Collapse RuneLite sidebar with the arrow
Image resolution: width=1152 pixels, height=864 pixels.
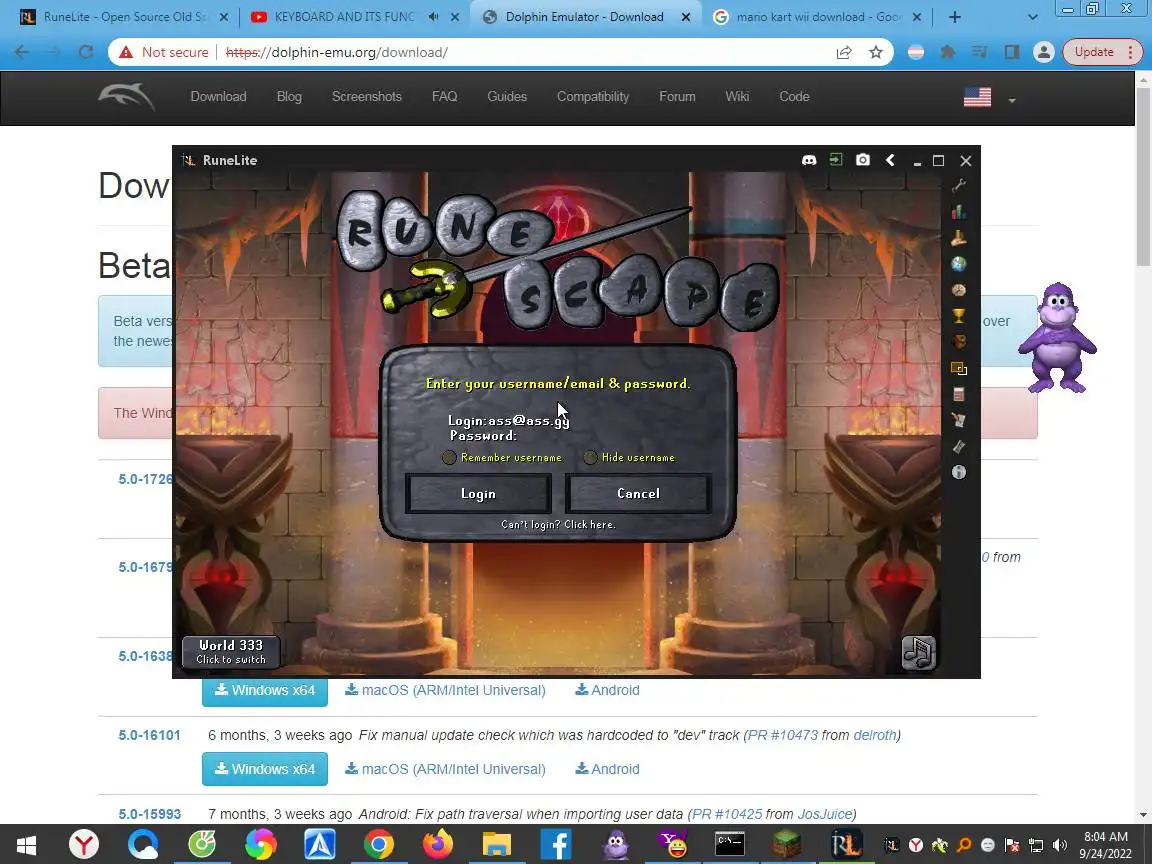pyautogui.click(x=890, y=159)
